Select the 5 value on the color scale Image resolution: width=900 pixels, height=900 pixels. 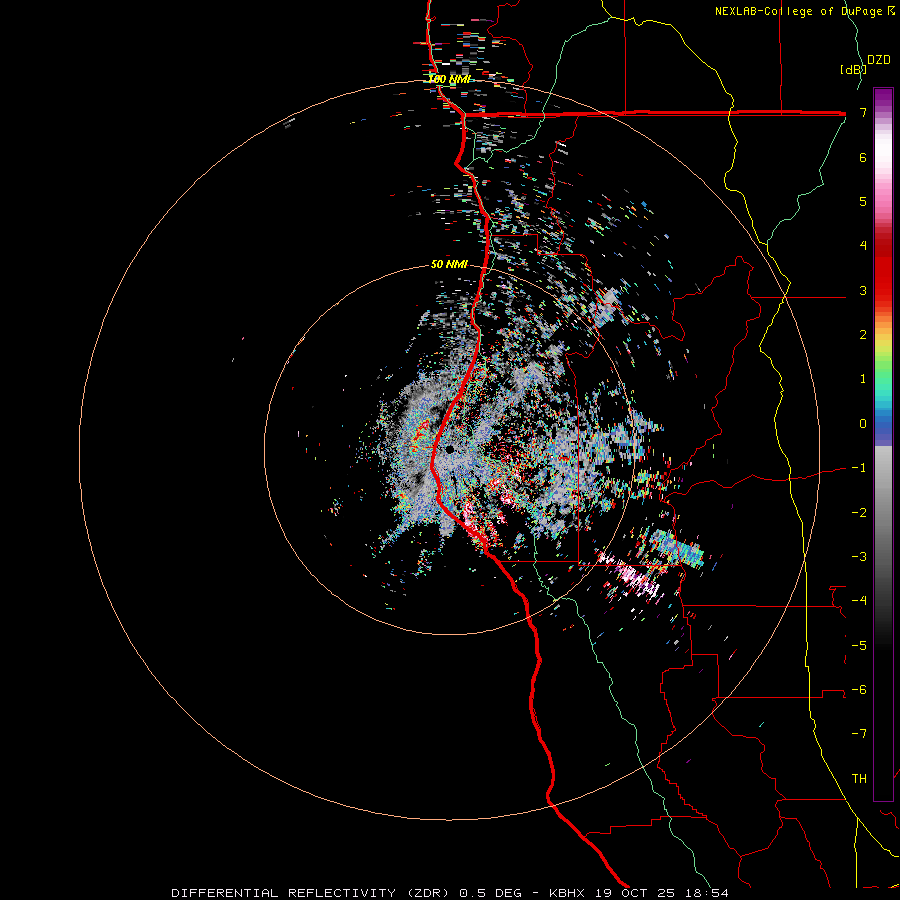click(863, 201)
